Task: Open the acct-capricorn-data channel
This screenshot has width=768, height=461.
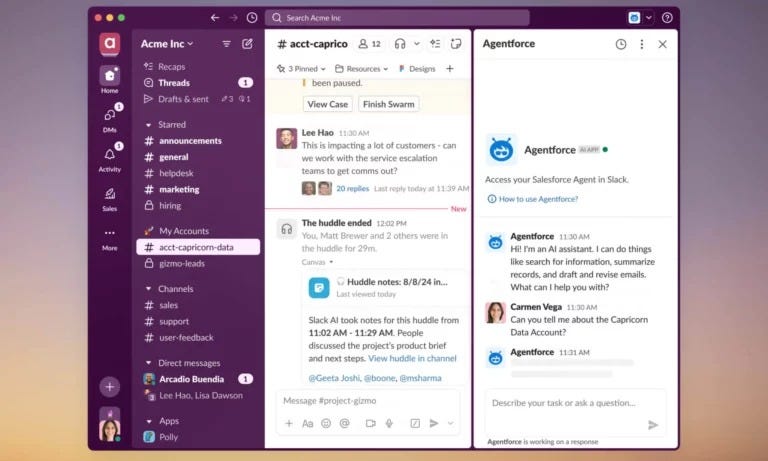Action: 198,247
